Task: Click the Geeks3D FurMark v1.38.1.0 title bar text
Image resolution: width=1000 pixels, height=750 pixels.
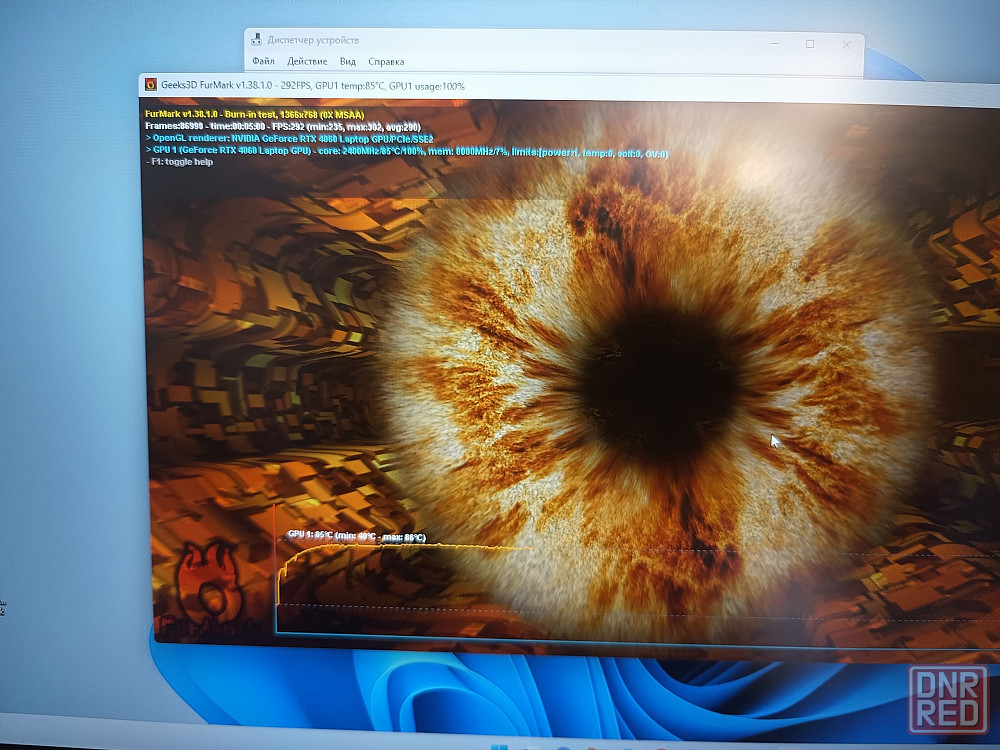Action: click(x=312, y=85)
